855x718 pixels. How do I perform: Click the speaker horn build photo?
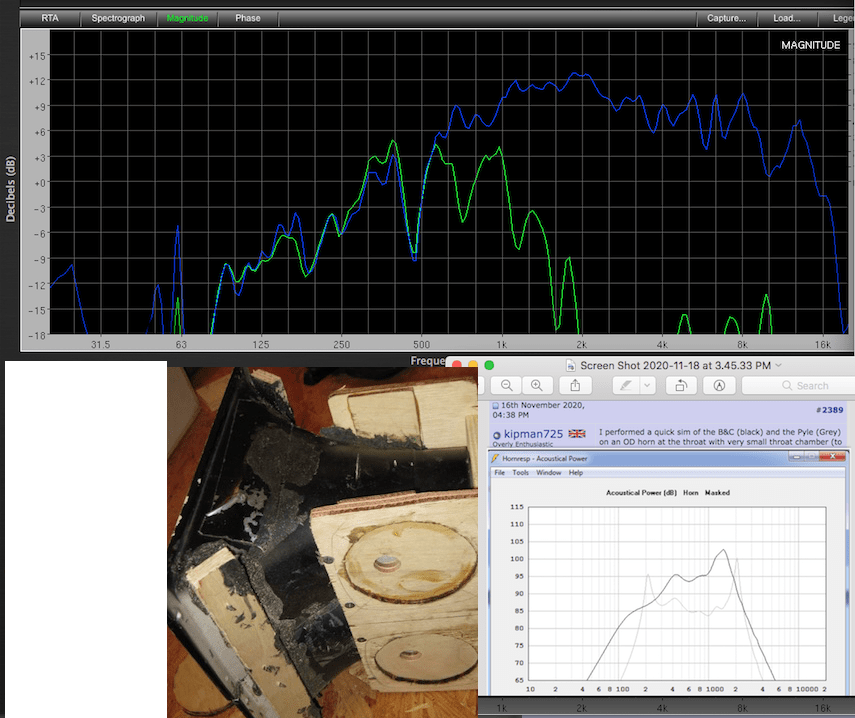322,542
